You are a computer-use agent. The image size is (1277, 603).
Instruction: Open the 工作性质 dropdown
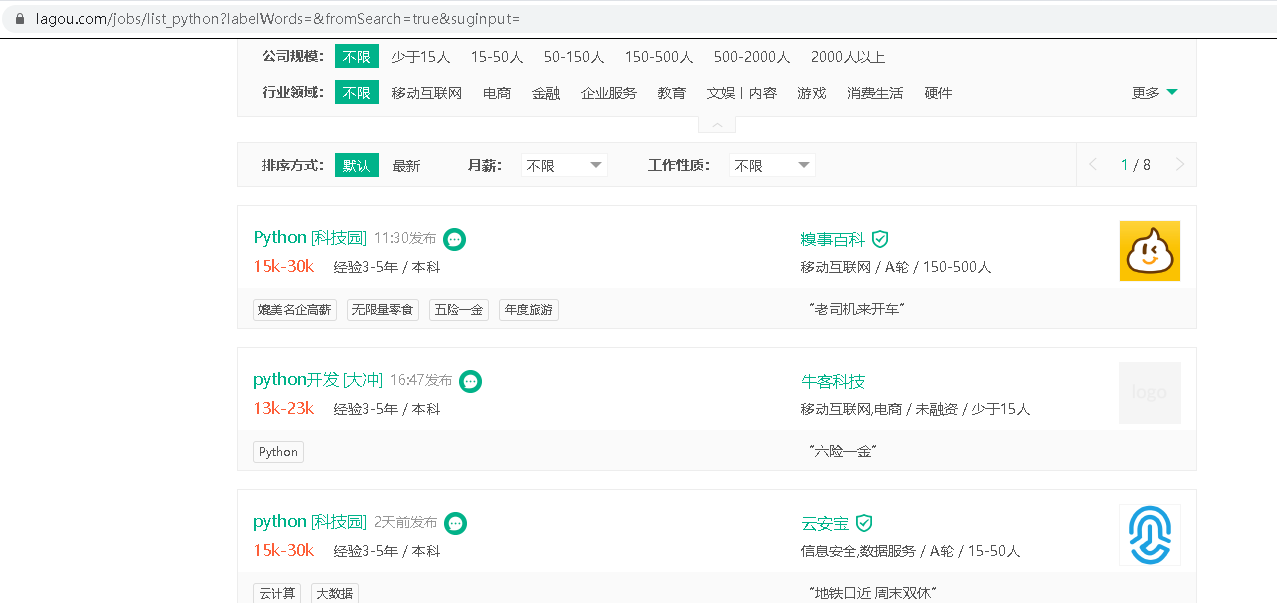(772, 165)
